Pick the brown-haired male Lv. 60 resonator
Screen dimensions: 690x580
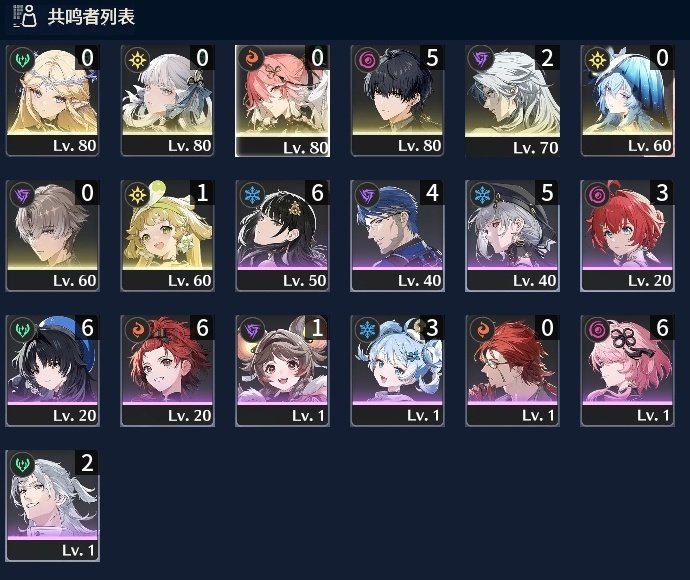[52, 235]
